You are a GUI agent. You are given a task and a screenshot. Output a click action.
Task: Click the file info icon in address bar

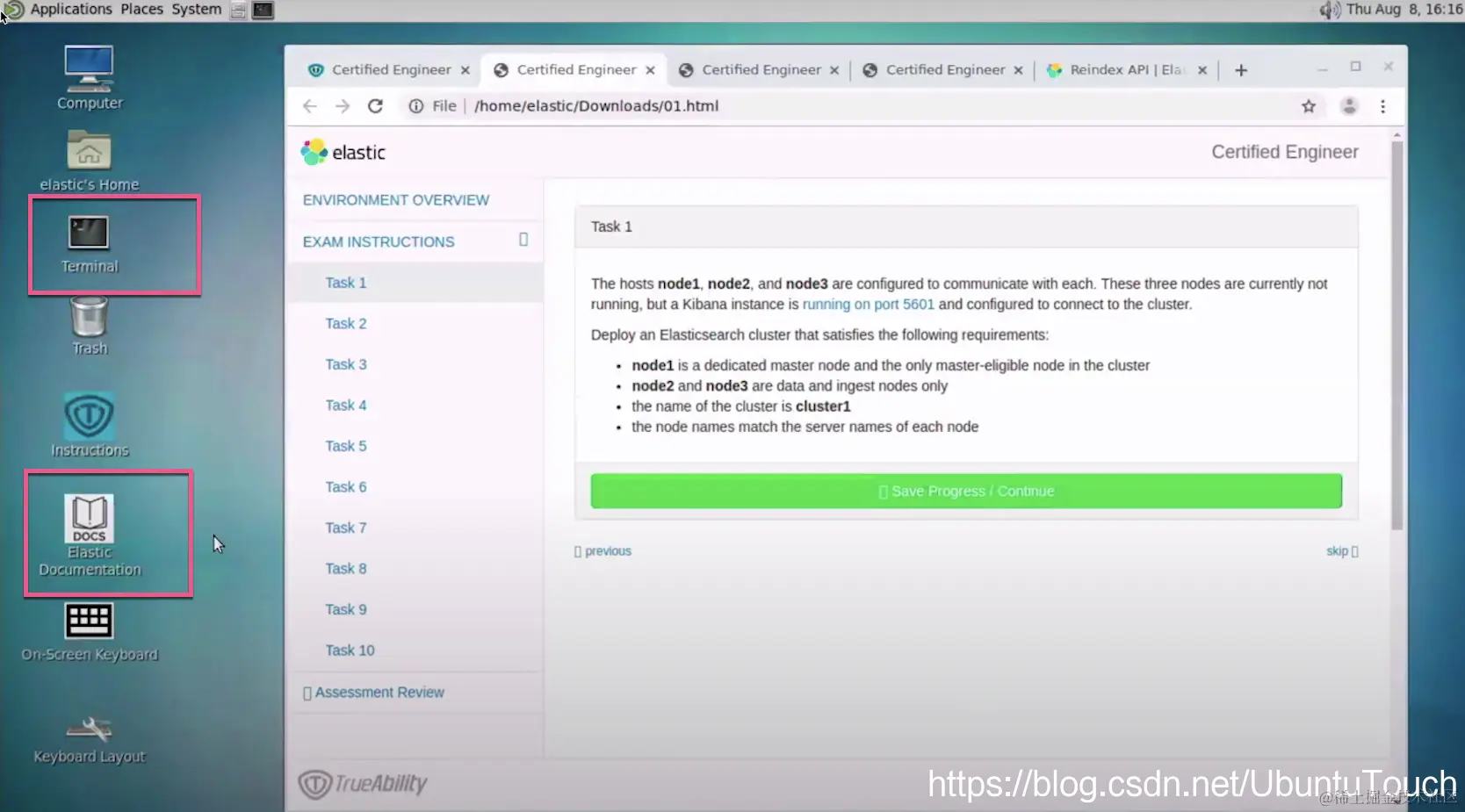[x=416, y=106]
